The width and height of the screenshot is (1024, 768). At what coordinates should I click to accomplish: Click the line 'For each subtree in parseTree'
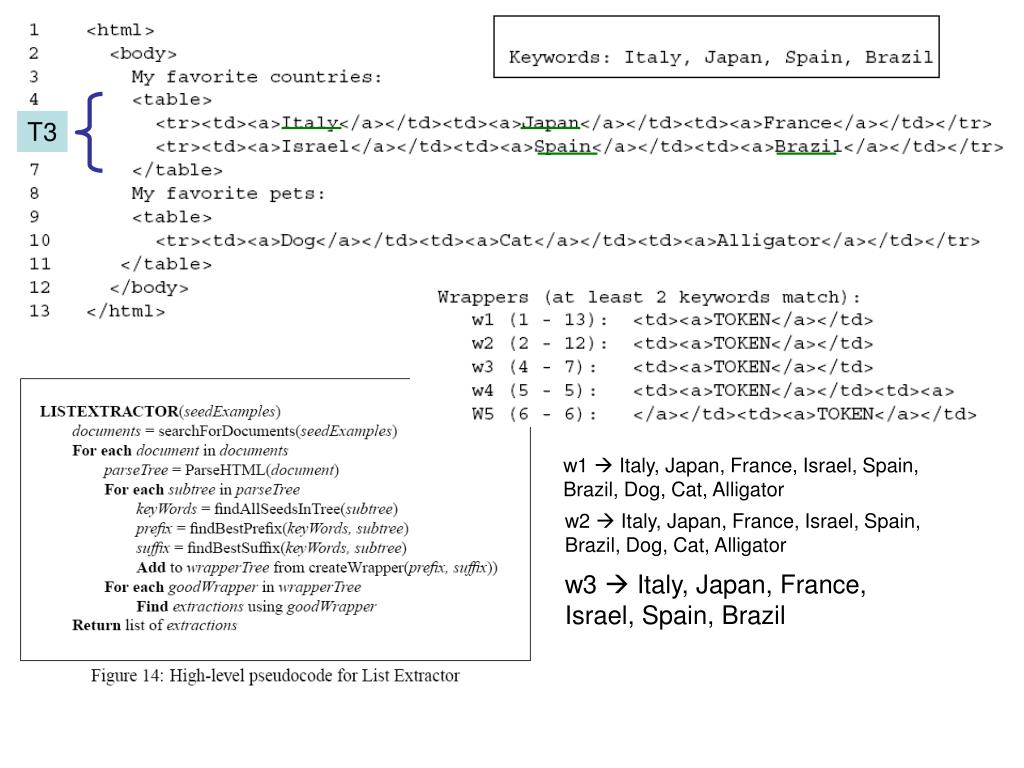click(202, 490)
